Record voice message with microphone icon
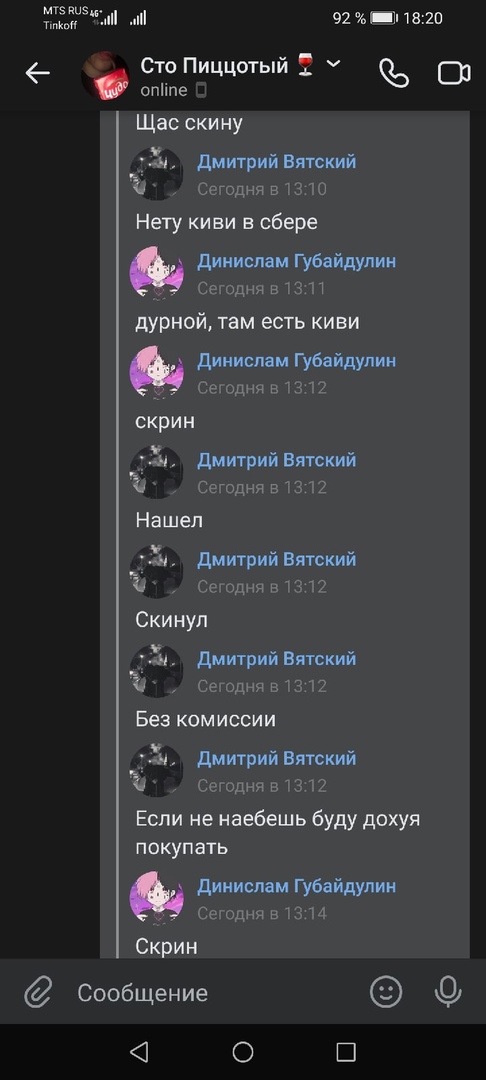 point(448,992)
